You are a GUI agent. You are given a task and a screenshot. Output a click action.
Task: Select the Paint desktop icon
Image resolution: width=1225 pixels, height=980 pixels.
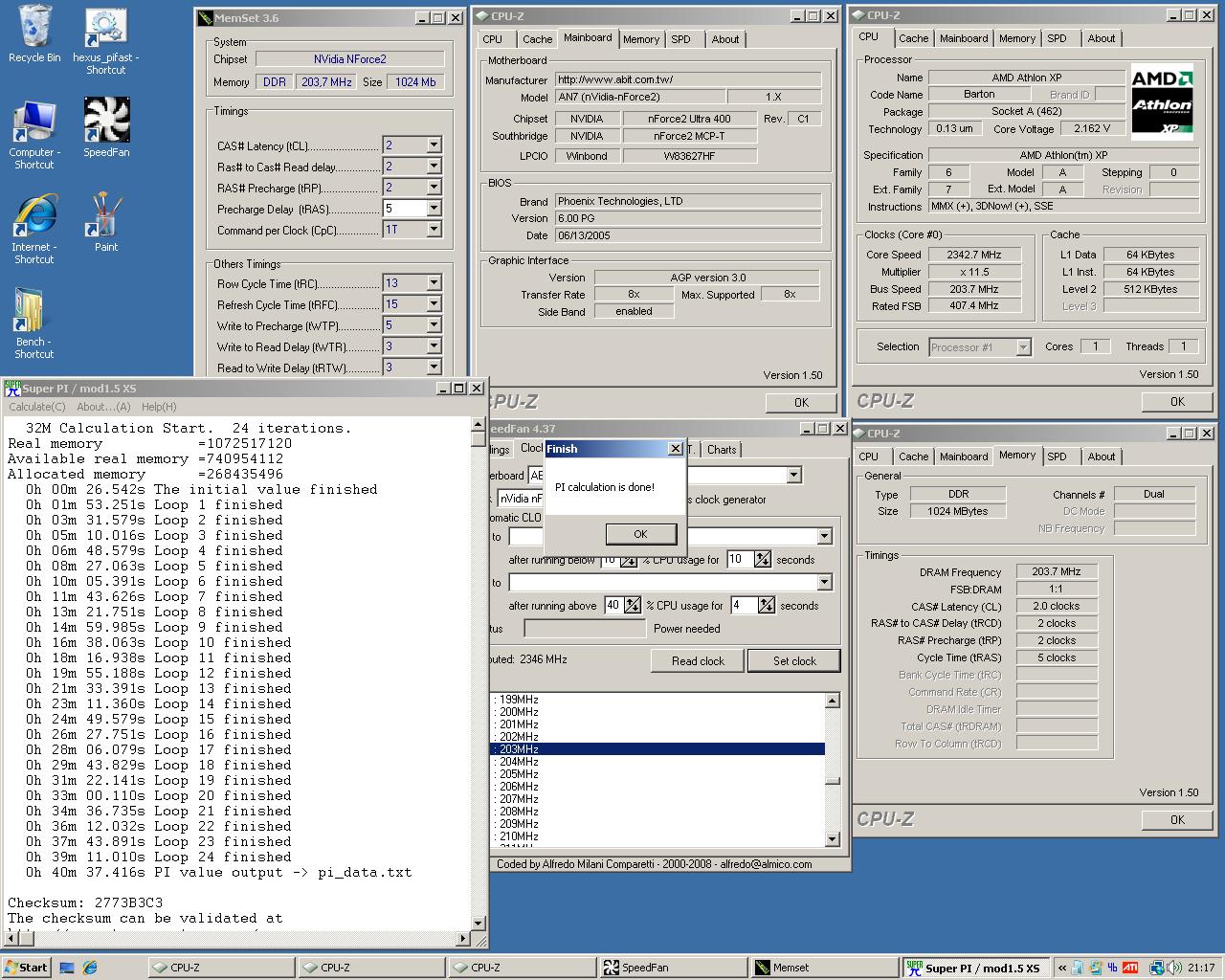[x=106, y=222]
